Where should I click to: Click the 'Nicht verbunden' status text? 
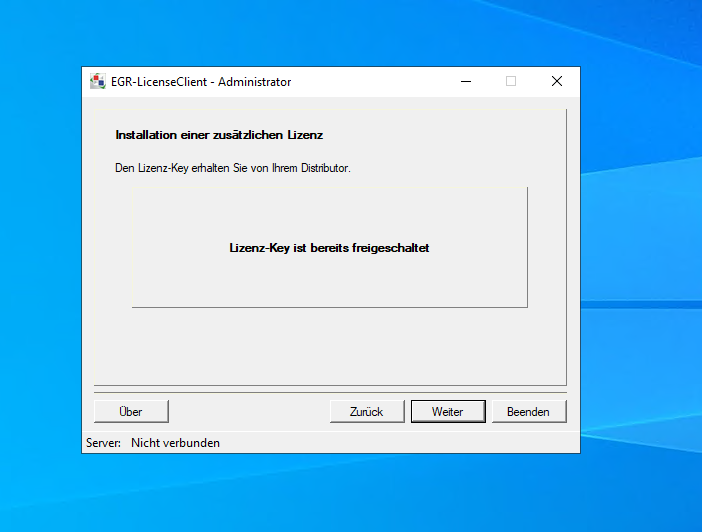175,442
